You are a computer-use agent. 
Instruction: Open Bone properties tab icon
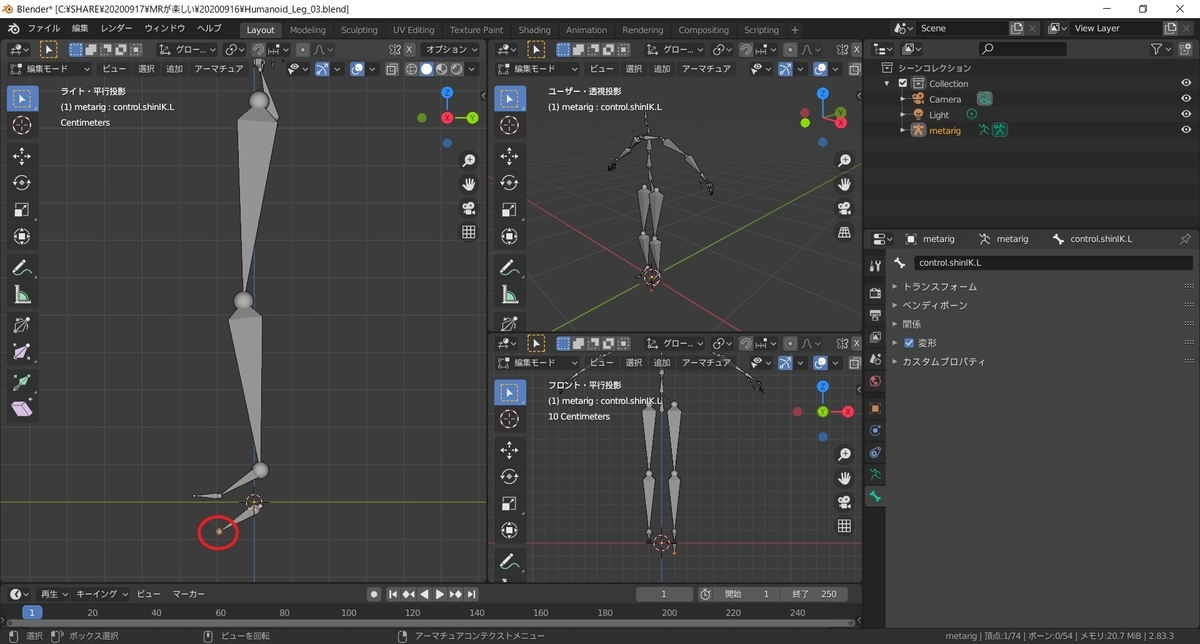point(875,497)
